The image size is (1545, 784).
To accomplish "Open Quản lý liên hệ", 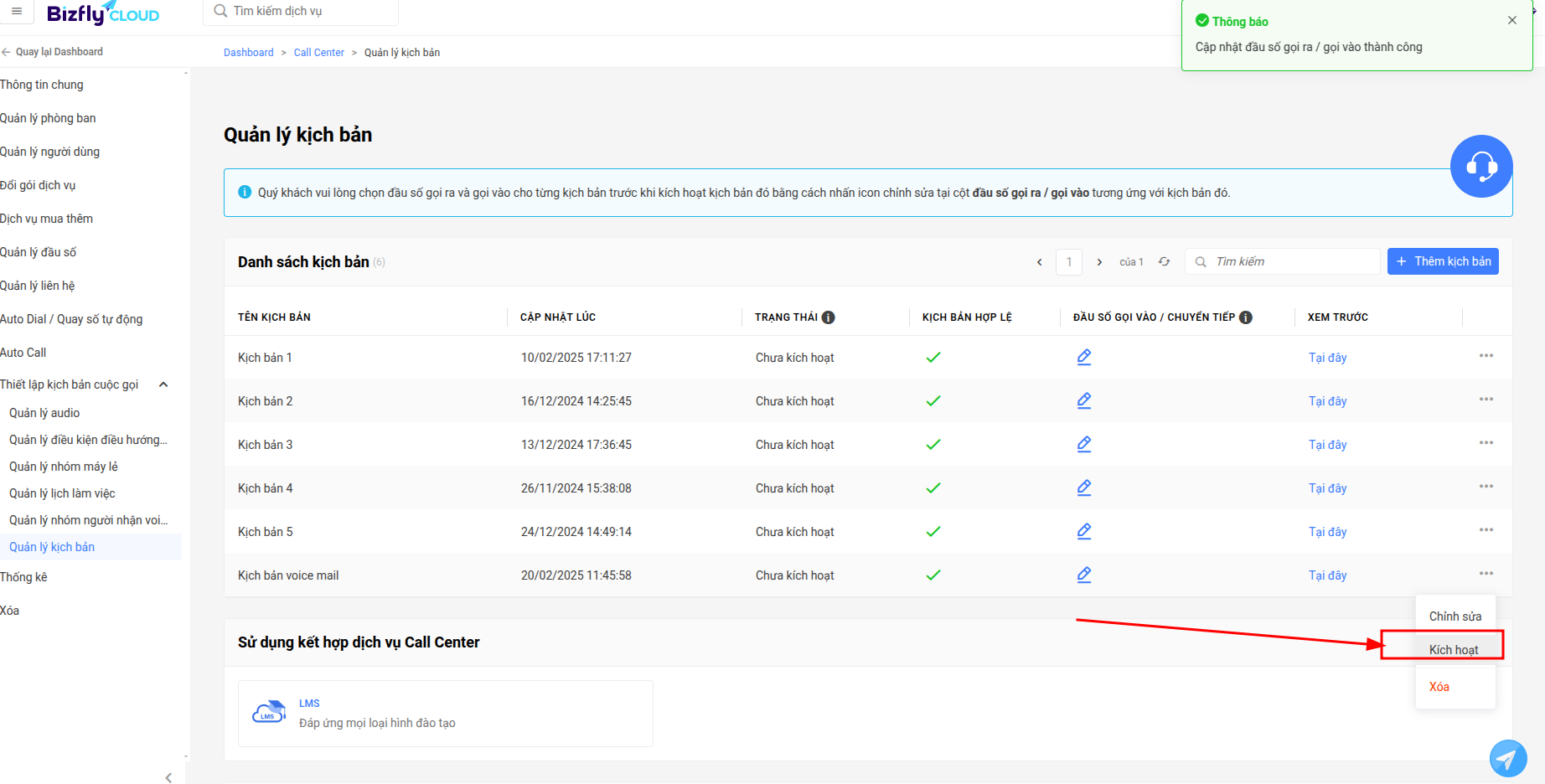I will (x=37, y=286).
